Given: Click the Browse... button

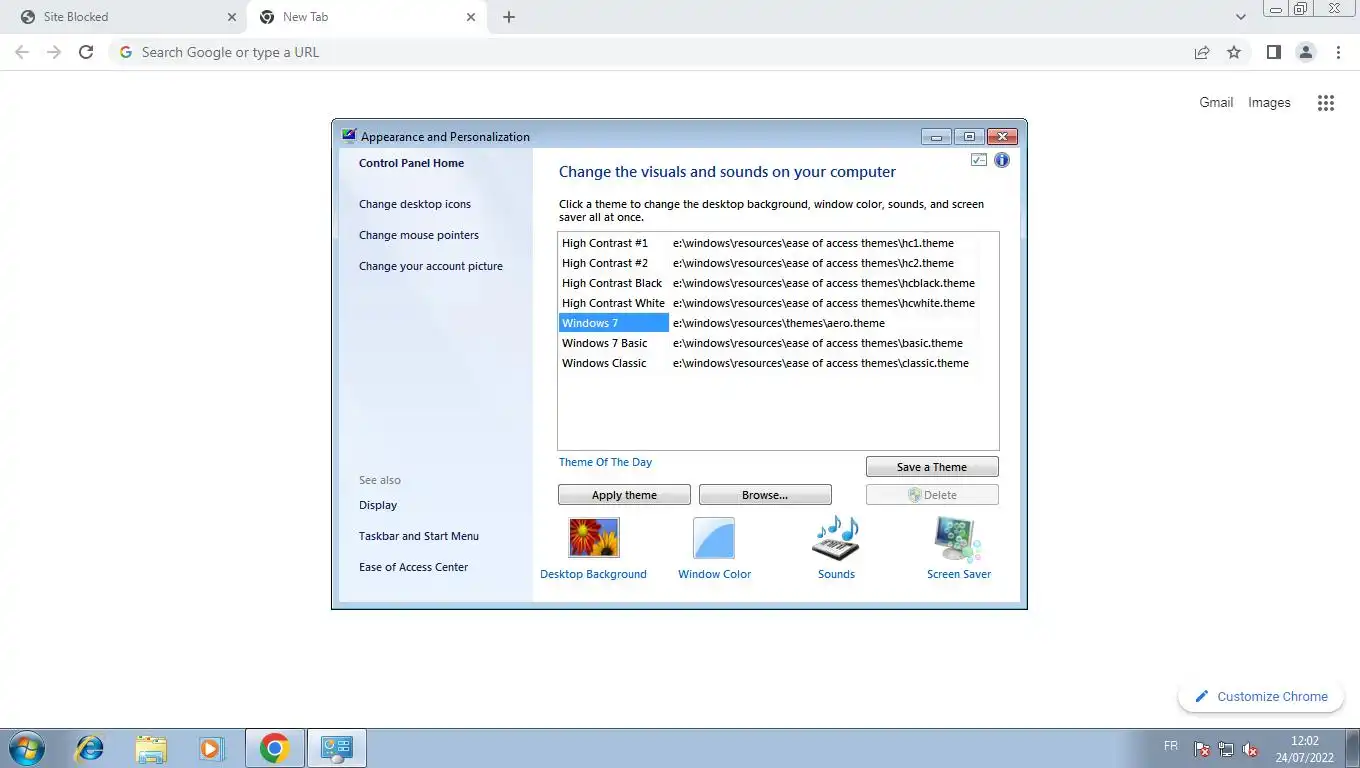Looking at the screenshot, I should (765, 495).
